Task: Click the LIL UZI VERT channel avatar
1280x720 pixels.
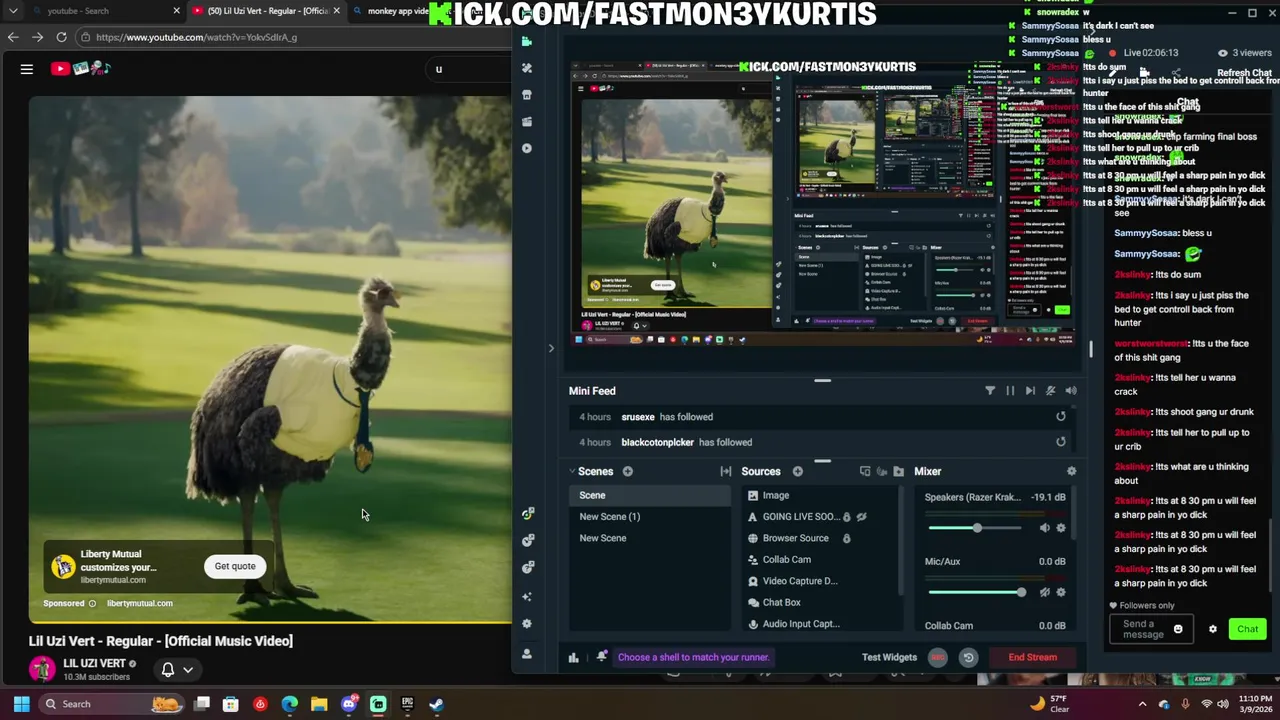Action: (42, 669)
